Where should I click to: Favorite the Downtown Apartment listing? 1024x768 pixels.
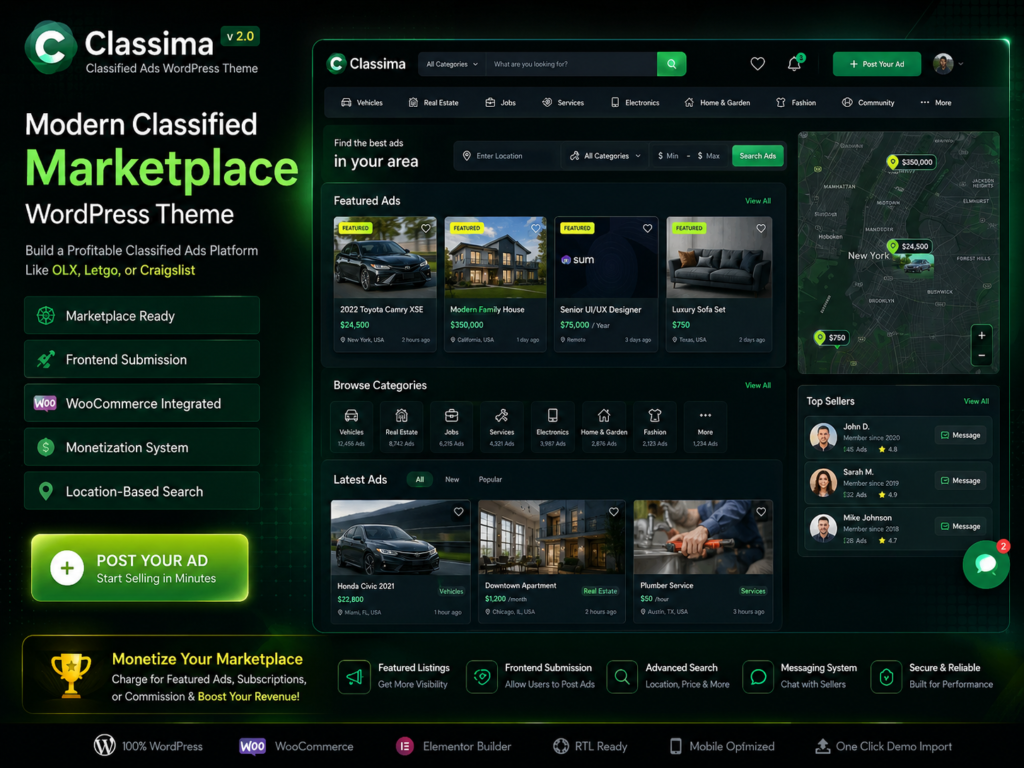(x=614, y=512)
